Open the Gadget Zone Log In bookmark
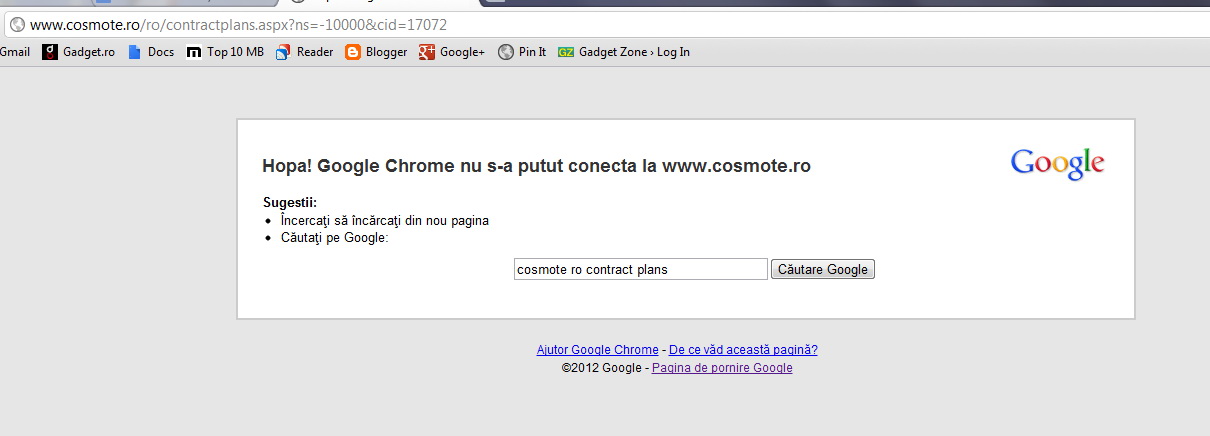The height and width of the screenshot is (436, 1210). click(624, 52)
